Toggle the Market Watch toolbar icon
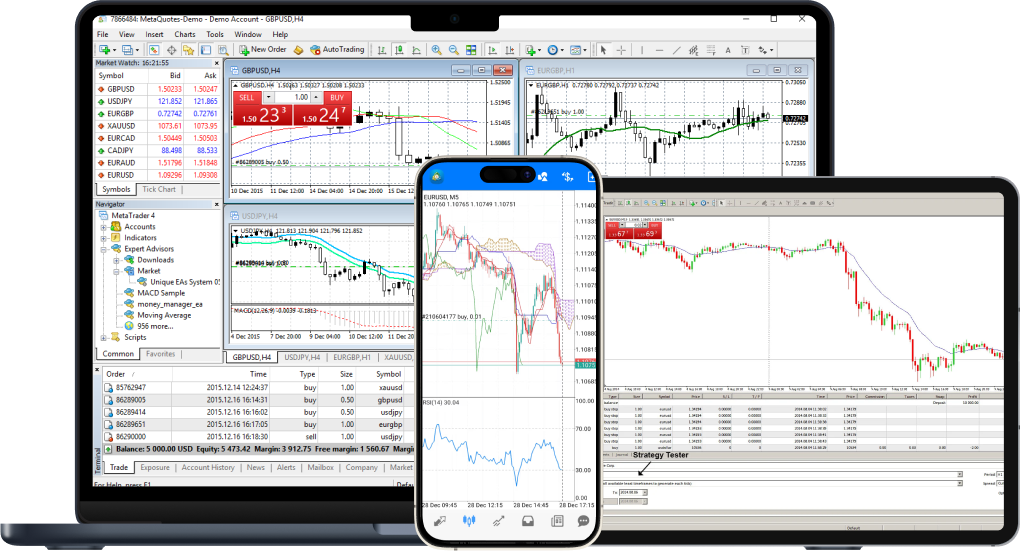 coord(154,50)
